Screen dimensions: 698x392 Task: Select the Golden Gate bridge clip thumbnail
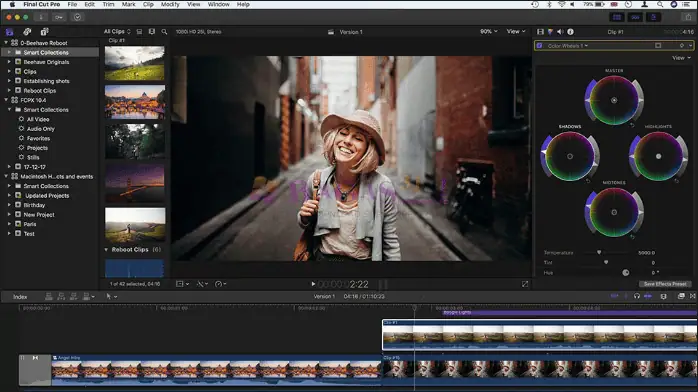pos(135,183)
